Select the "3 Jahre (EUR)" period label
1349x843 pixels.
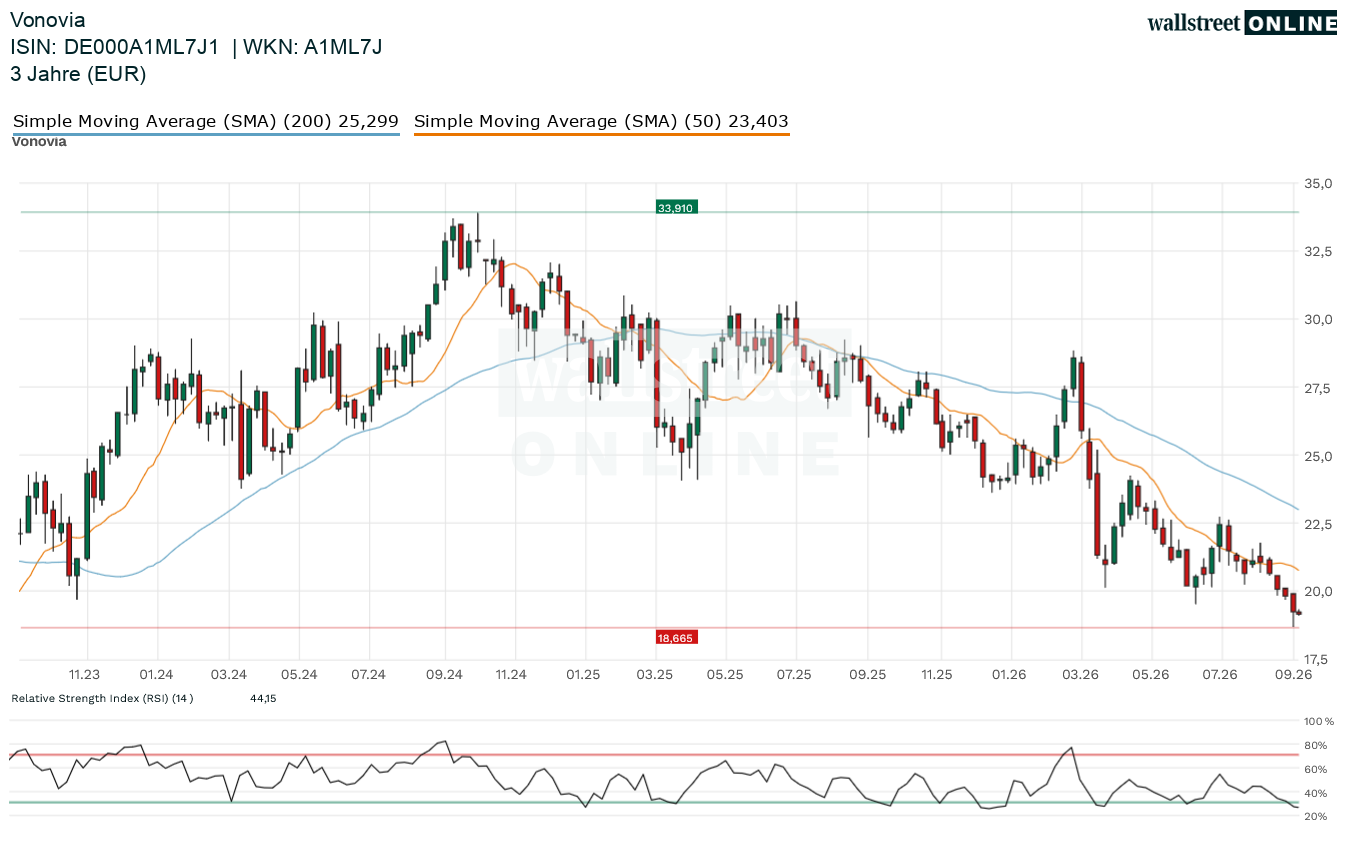click(x=78, y=73)
